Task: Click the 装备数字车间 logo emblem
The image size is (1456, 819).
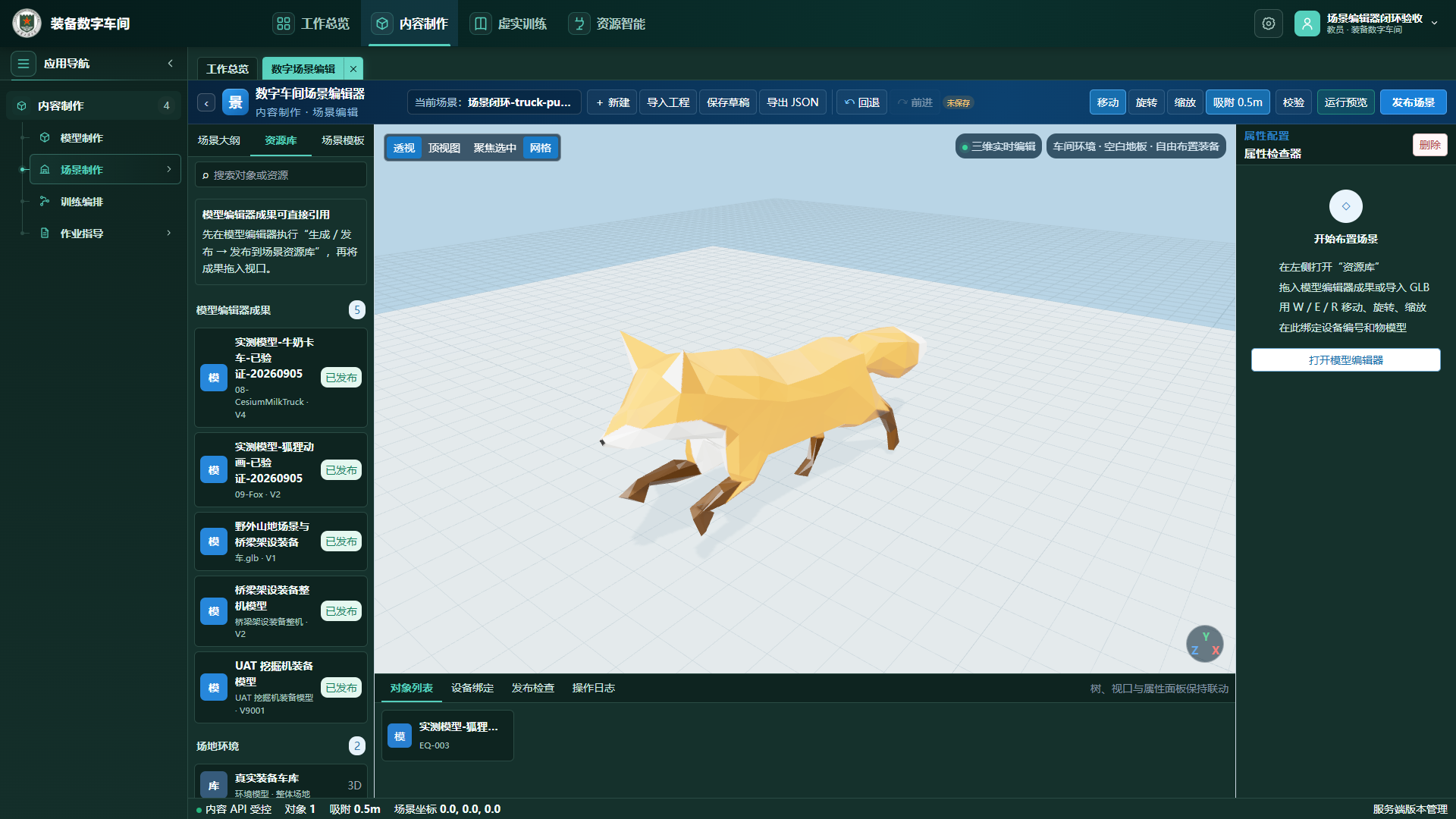Action: (x=27, y=24)
